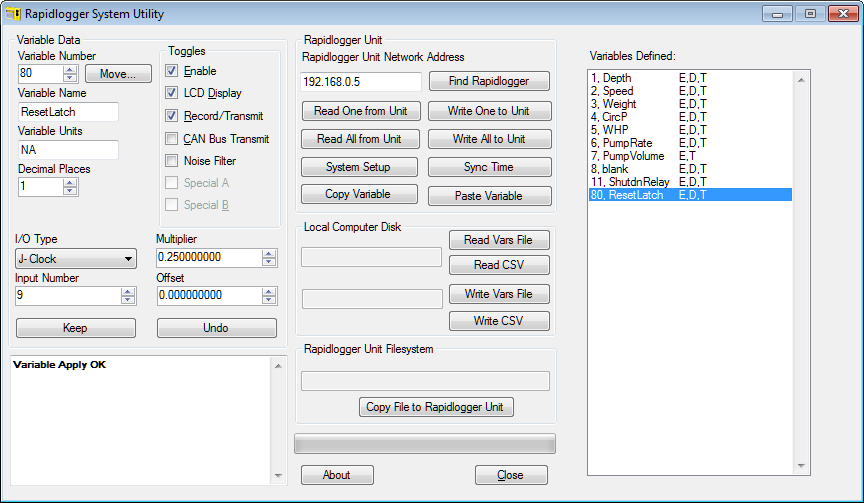This screenshot has width=864, height=503.
Task: Click the Write CSV button
Action: tap(499, 321)
